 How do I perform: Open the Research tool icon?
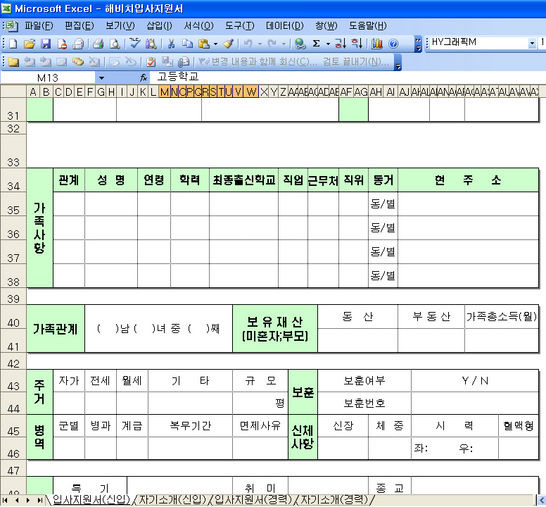[x=151, y=44]
